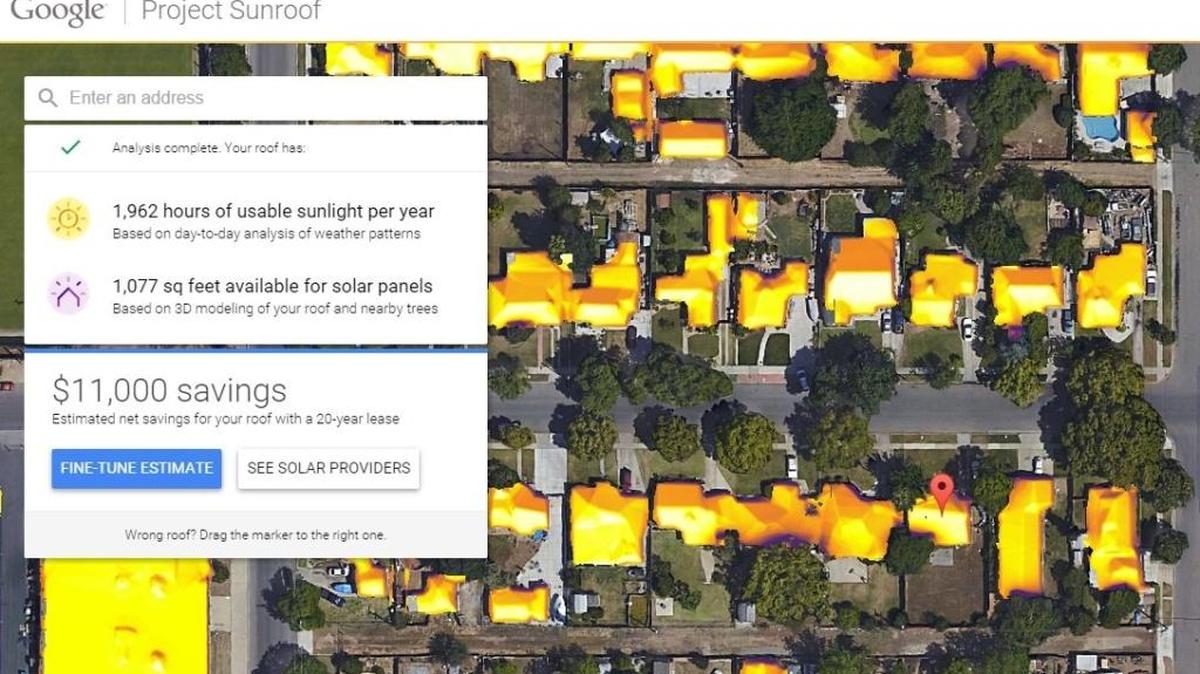
Task: Click 'Based on 3D modeling of your roof' text
Action: point(275,309)
